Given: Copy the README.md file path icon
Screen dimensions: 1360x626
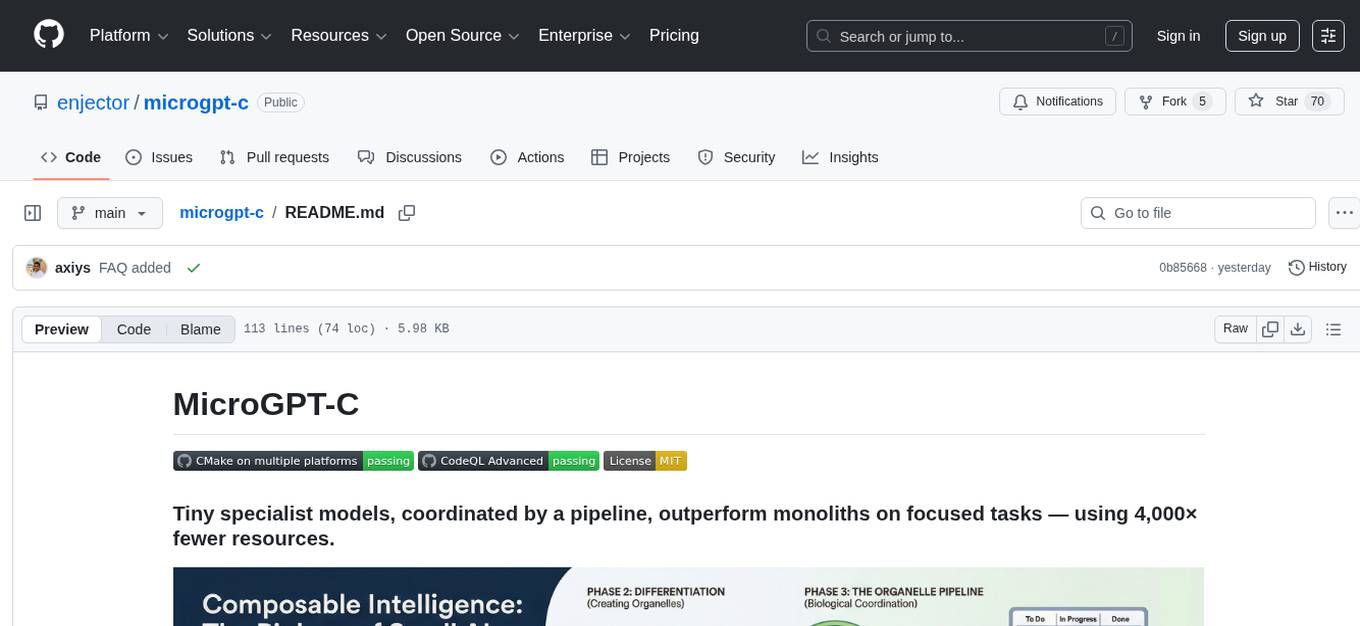Looking at the screenshot, I should [406, 213].
